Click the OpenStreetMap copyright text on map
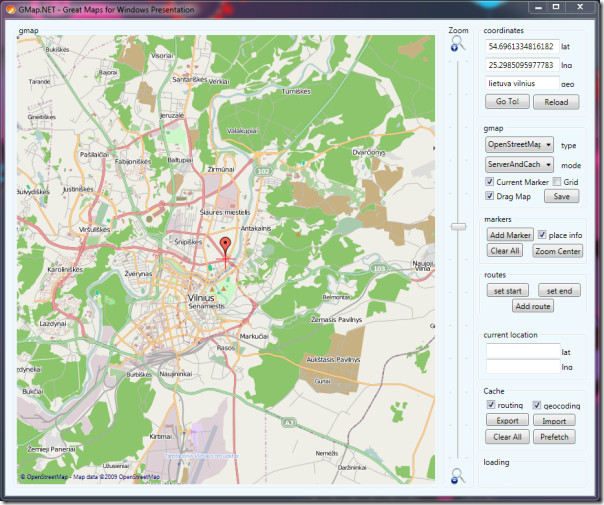The width and height of the screenshot is (604, 505). [90, 477]
